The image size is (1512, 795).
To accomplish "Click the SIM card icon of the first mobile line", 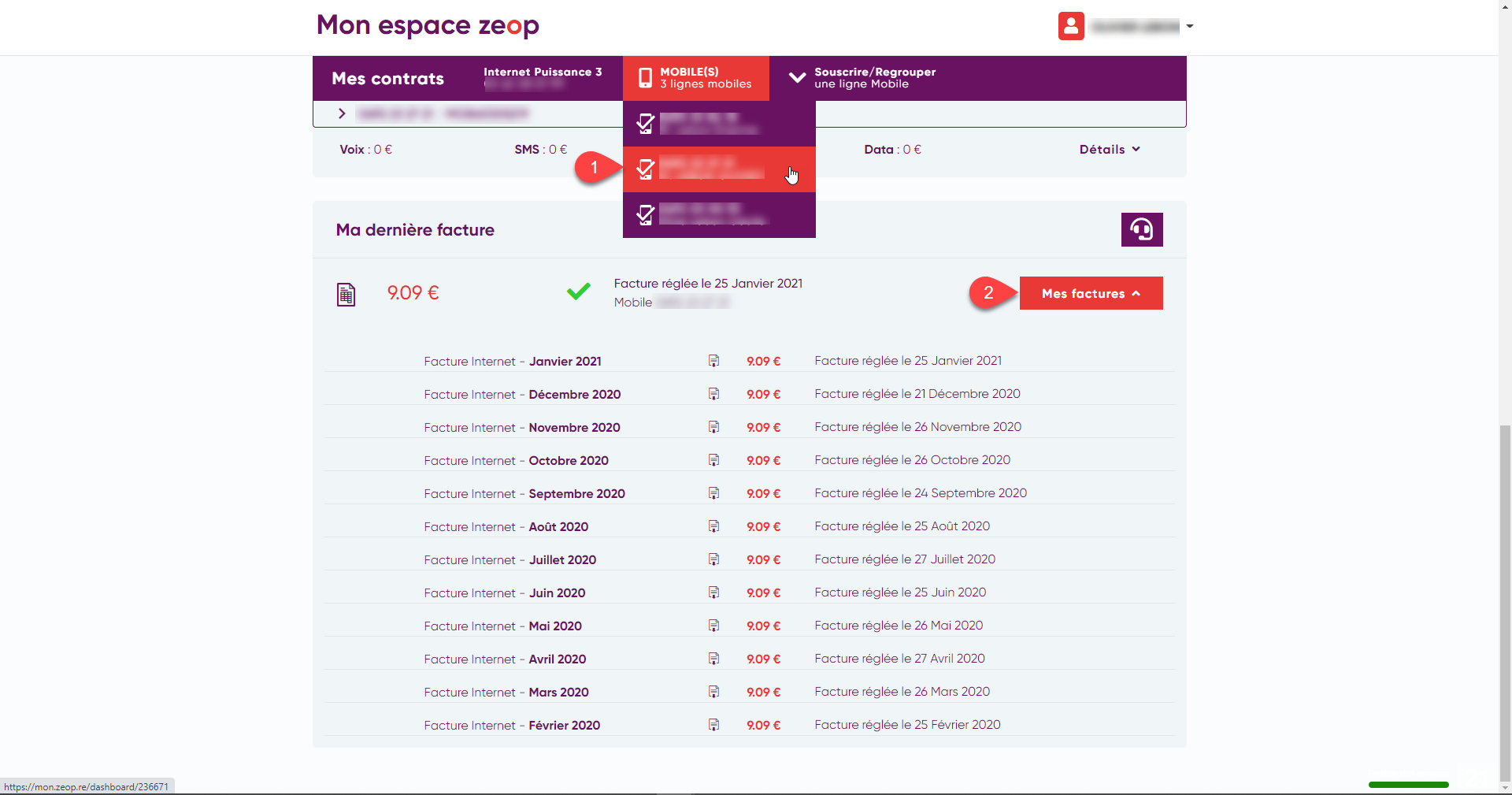I will 646,124.
